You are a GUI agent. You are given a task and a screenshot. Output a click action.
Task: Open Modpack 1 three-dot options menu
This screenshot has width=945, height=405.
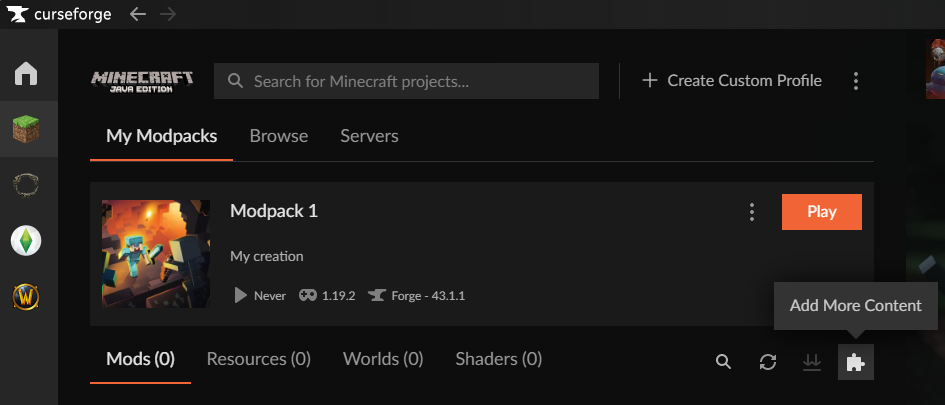(x=752, y=212)
